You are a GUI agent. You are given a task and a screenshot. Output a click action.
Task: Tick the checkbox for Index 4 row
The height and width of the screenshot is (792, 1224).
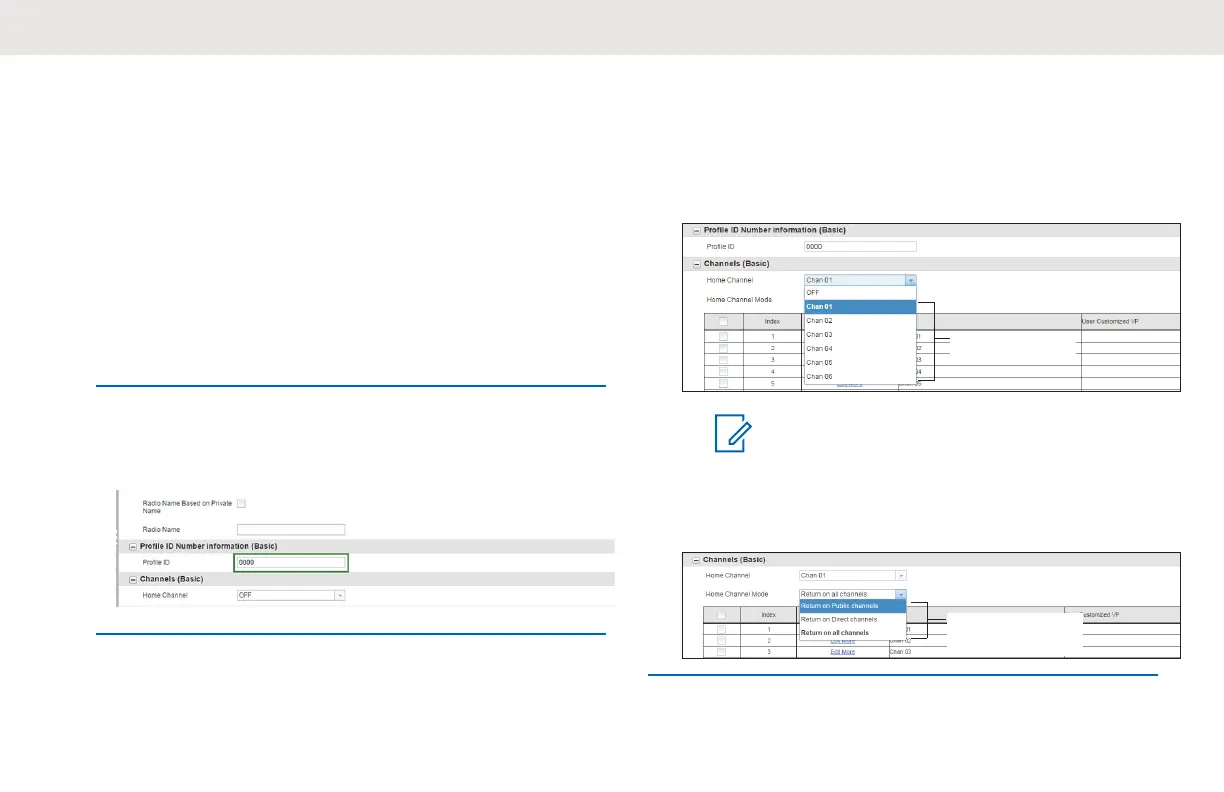tap(724, 372)
